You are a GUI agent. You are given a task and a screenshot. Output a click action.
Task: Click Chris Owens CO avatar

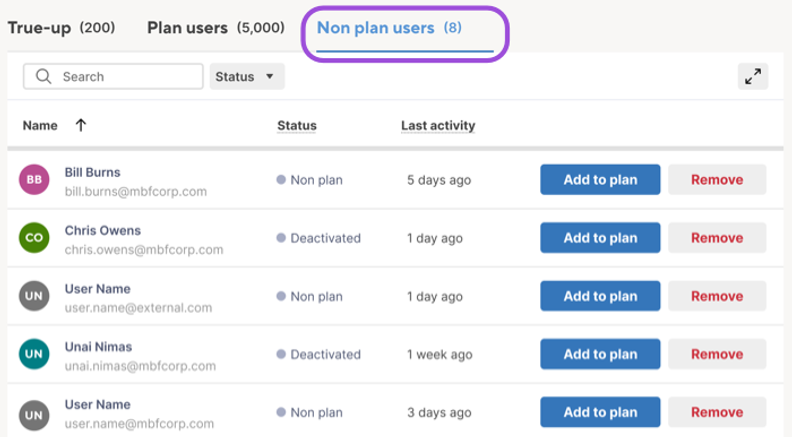tap(34, 237)
